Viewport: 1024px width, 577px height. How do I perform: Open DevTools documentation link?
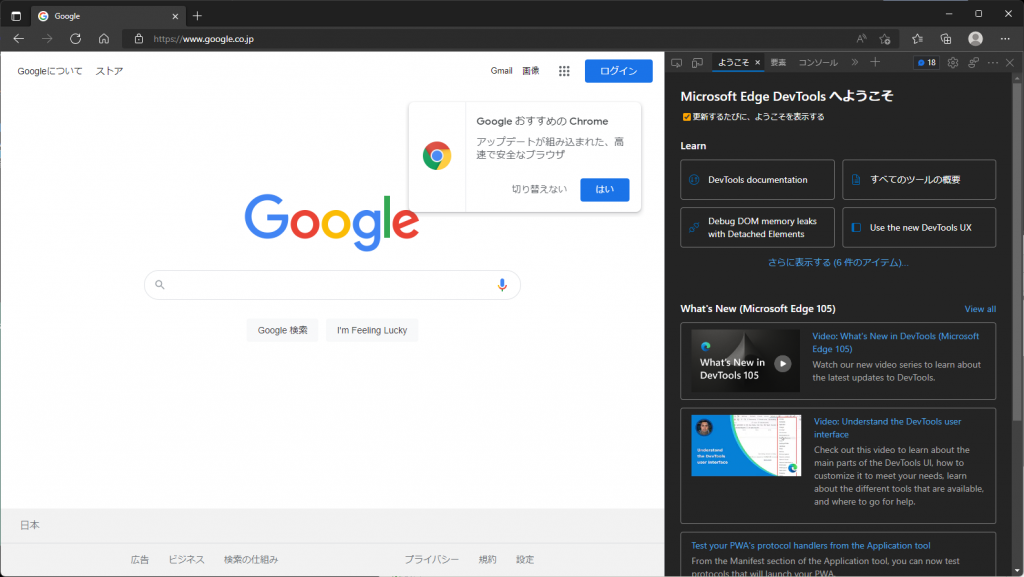coord(757,180)
